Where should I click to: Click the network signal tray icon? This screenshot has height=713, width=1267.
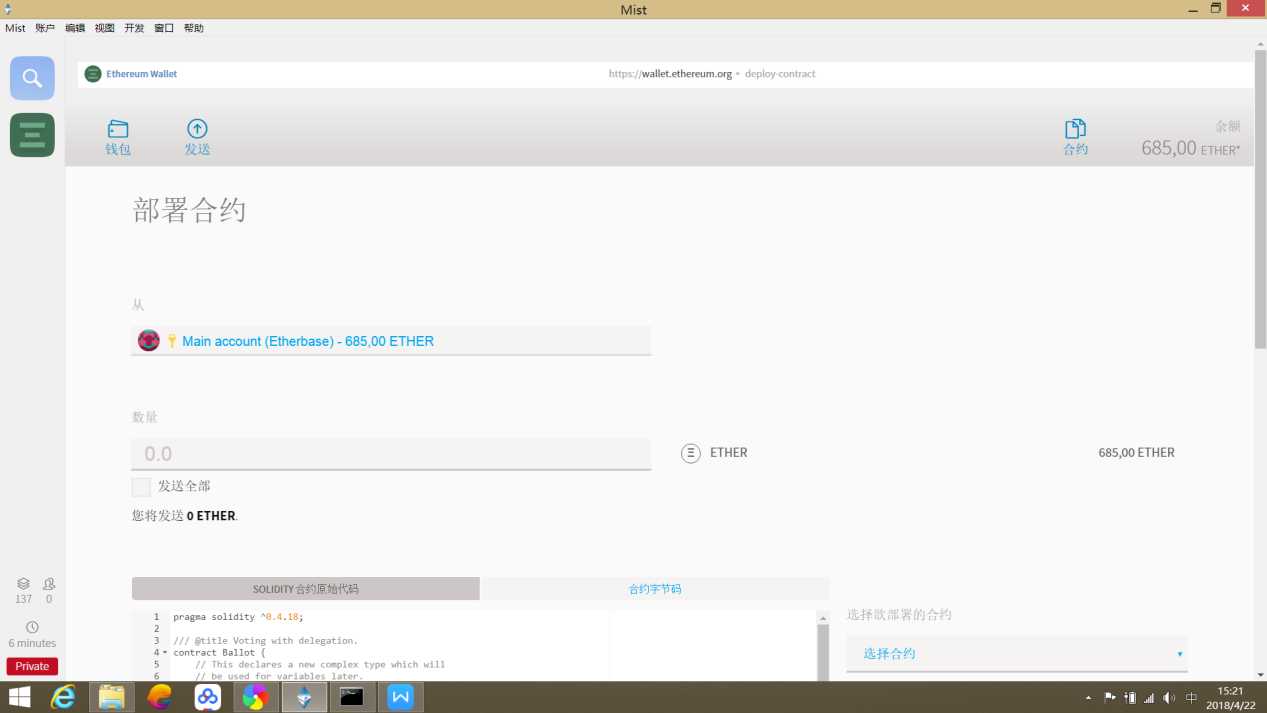(x=1149, y=697)
